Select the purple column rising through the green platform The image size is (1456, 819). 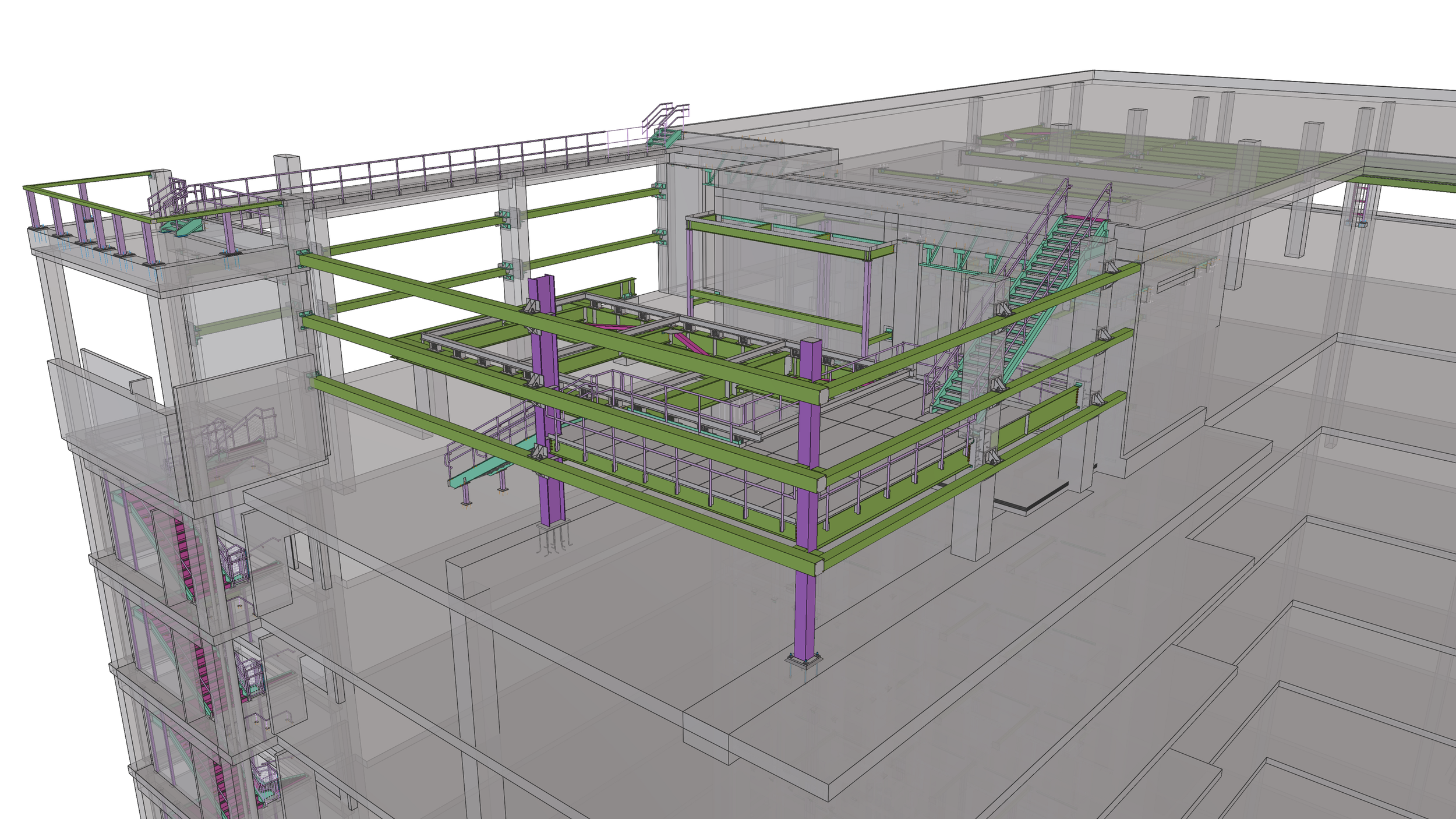546,401
